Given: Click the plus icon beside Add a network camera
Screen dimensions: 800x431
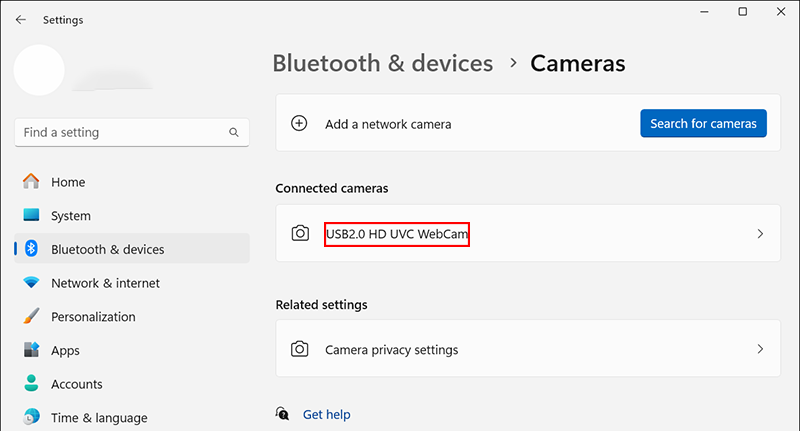Looking at the screenshot, I should tap(298, 124).
